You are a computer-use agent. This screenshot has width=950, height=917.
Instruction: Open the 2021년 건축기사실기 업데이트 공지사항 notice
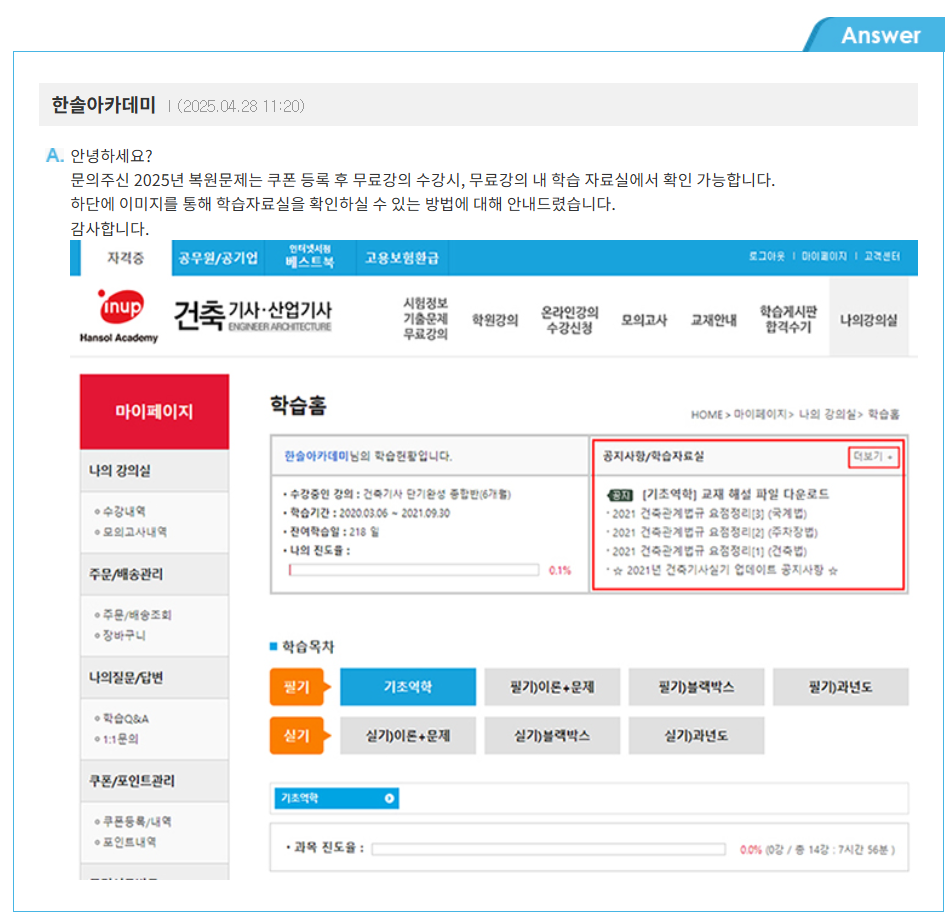[x=725, y=570]
